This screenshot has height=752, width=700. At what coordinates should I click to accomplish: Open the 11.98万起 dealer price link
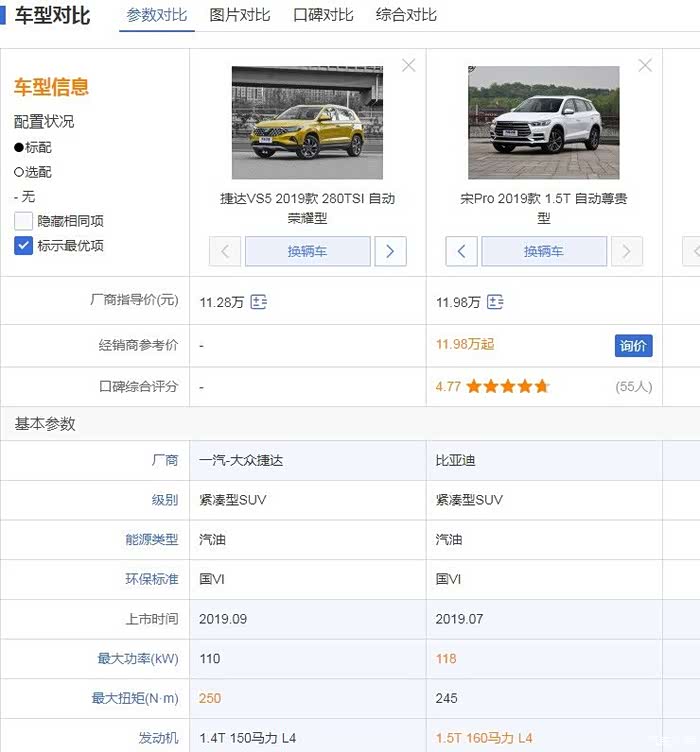pyautogui.click(x=465, y=344)
